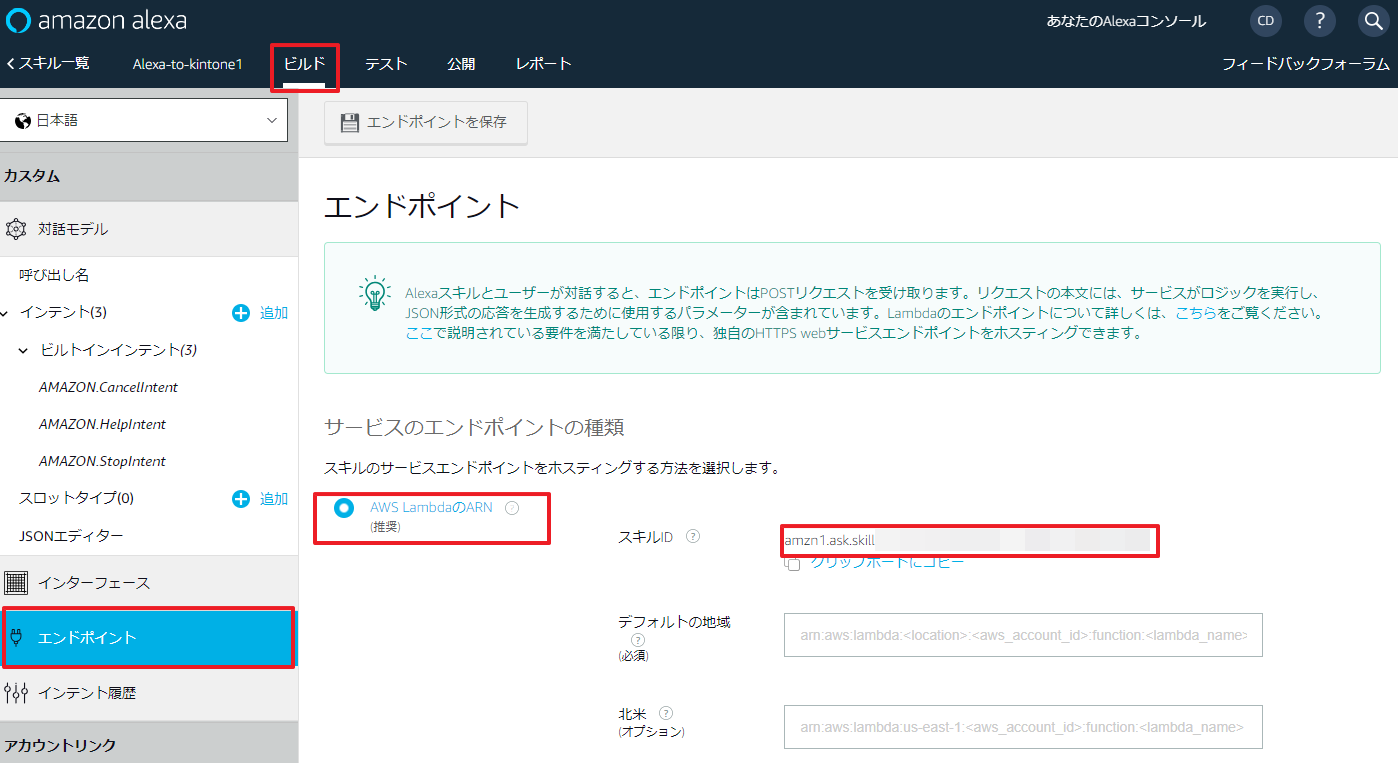Select AWS LambdaのARN radio button
The height and width of the screenshot is (763, 1398).
click(x=344, y=508)
